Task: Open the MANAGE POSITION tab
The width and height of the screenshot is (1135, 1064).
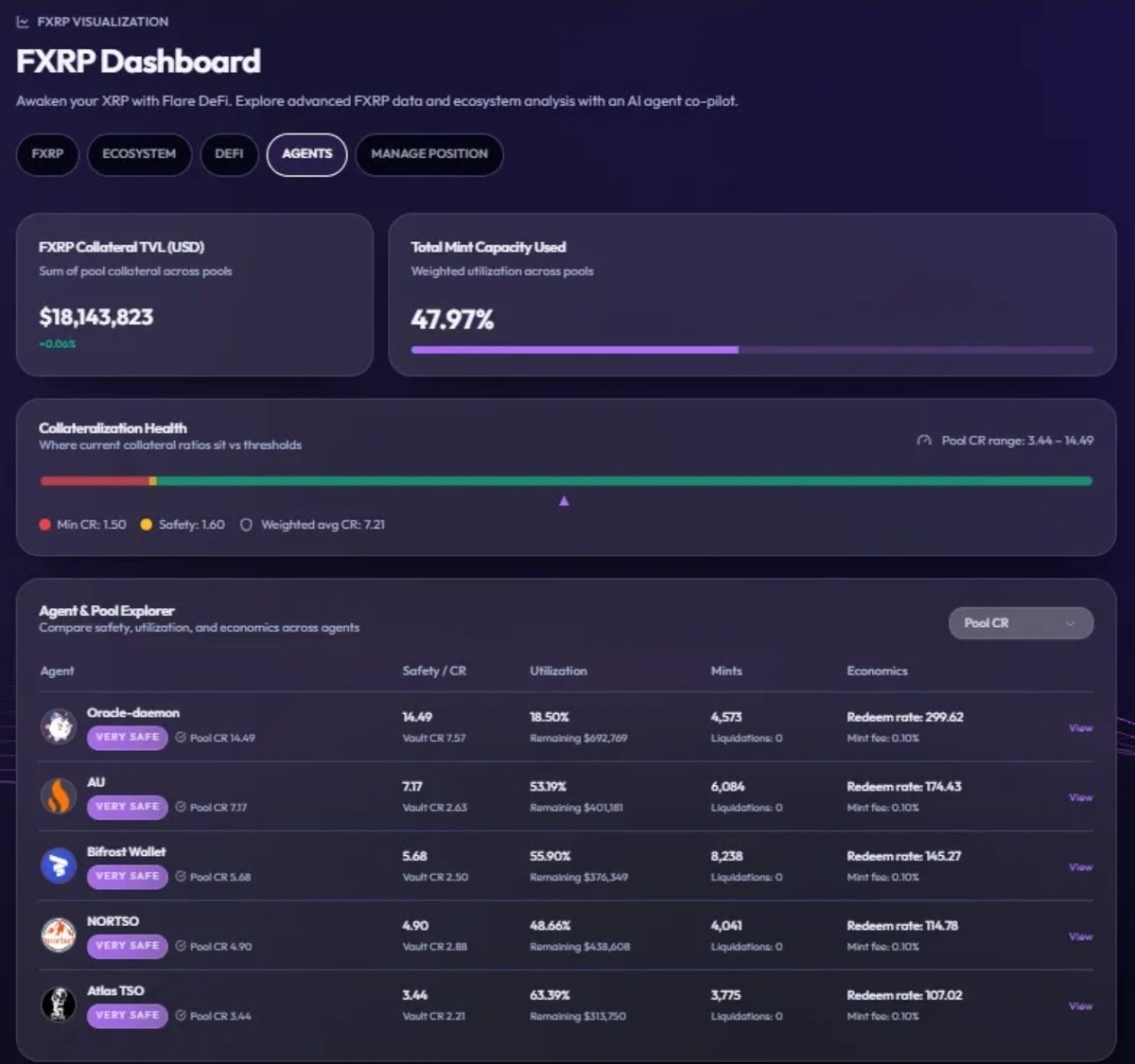Action: (429, 154)
